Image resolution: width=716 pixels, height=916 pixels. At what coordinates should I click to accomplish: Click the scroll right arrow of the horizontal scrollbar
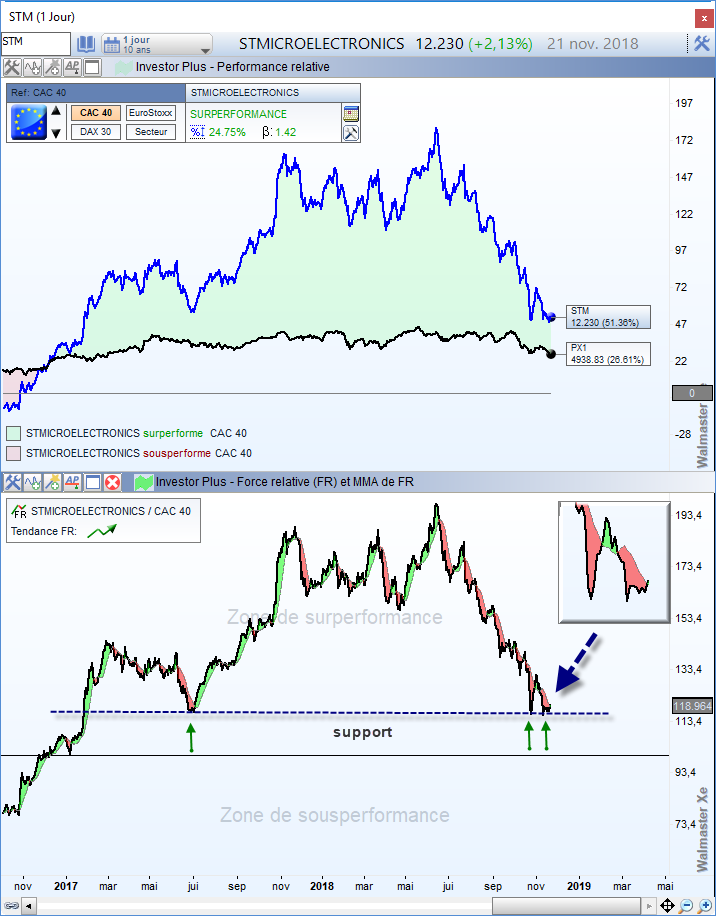click(x=651, y=907)
